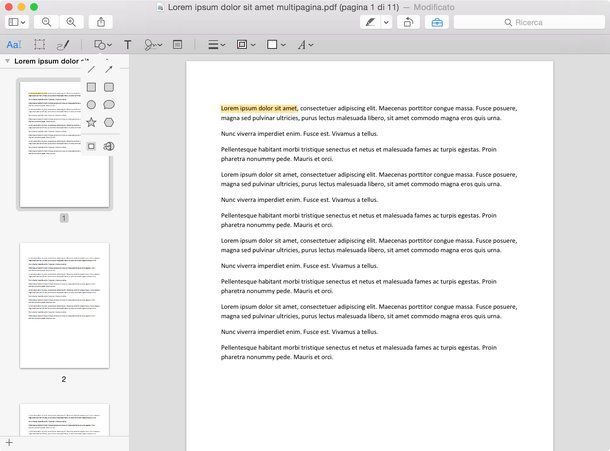
Task: Click the 'Modificato' title label
Action: tap(434, 7)
